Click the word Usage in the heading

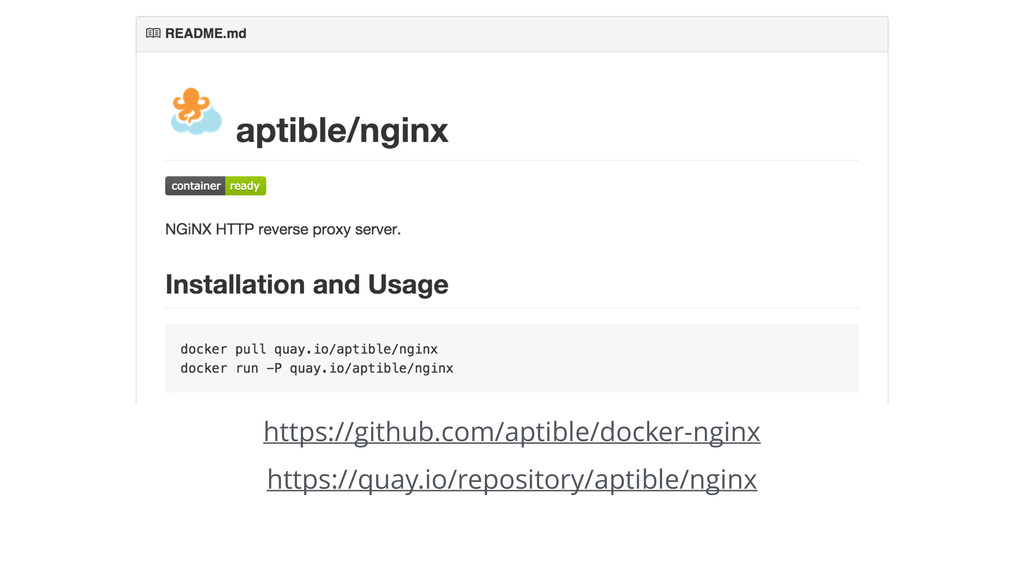coord(408,285)
